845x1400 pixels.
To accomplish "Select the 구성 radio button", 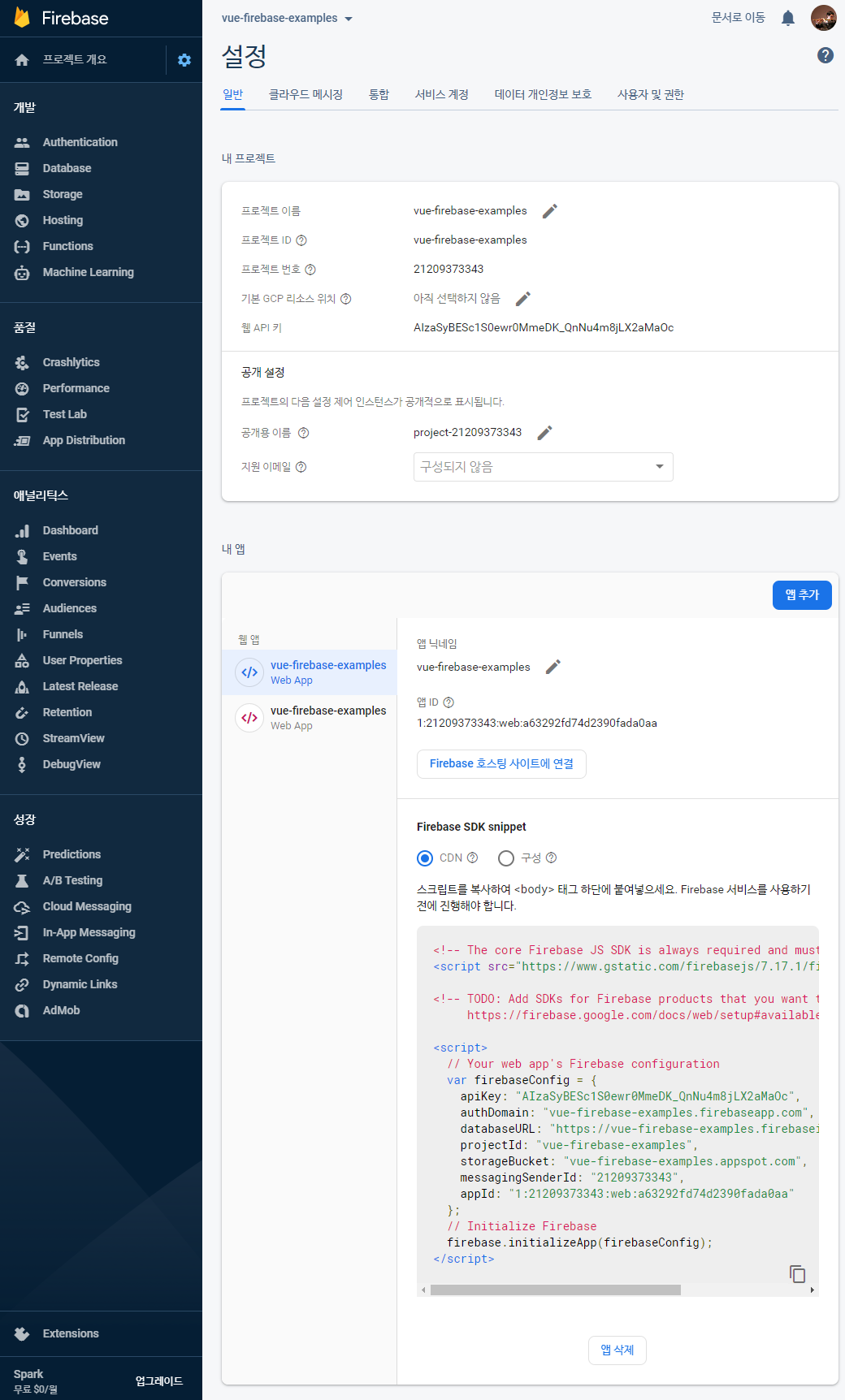I will tap(506, 858).
